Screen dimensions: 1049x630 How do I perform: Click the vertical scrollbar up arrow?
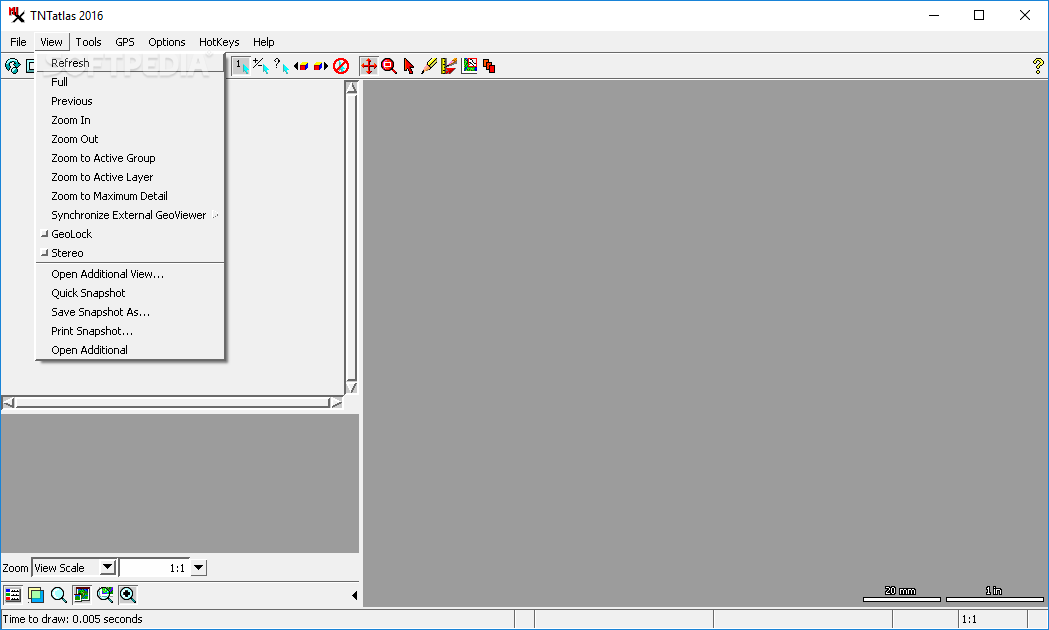tap(352, 88)
